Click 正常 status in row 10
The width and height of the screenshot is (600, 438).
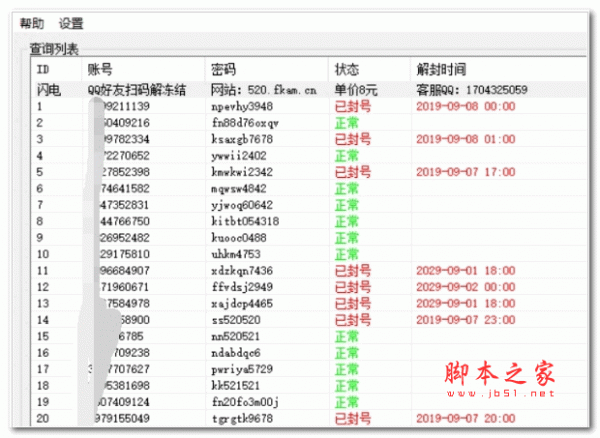(x=347, y=254)
